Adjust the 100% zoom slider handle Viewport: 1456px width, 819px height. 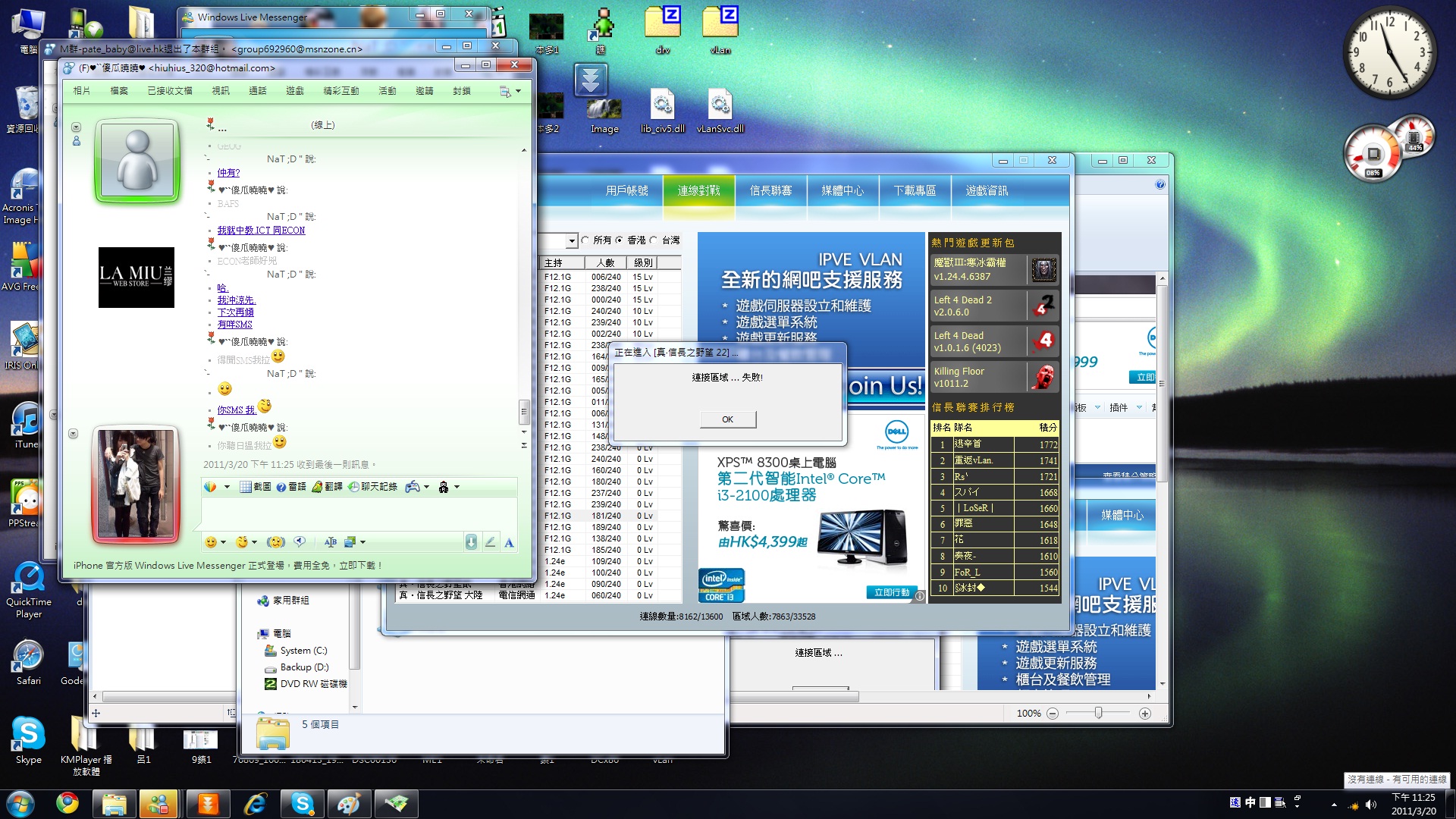[1098, 713]
